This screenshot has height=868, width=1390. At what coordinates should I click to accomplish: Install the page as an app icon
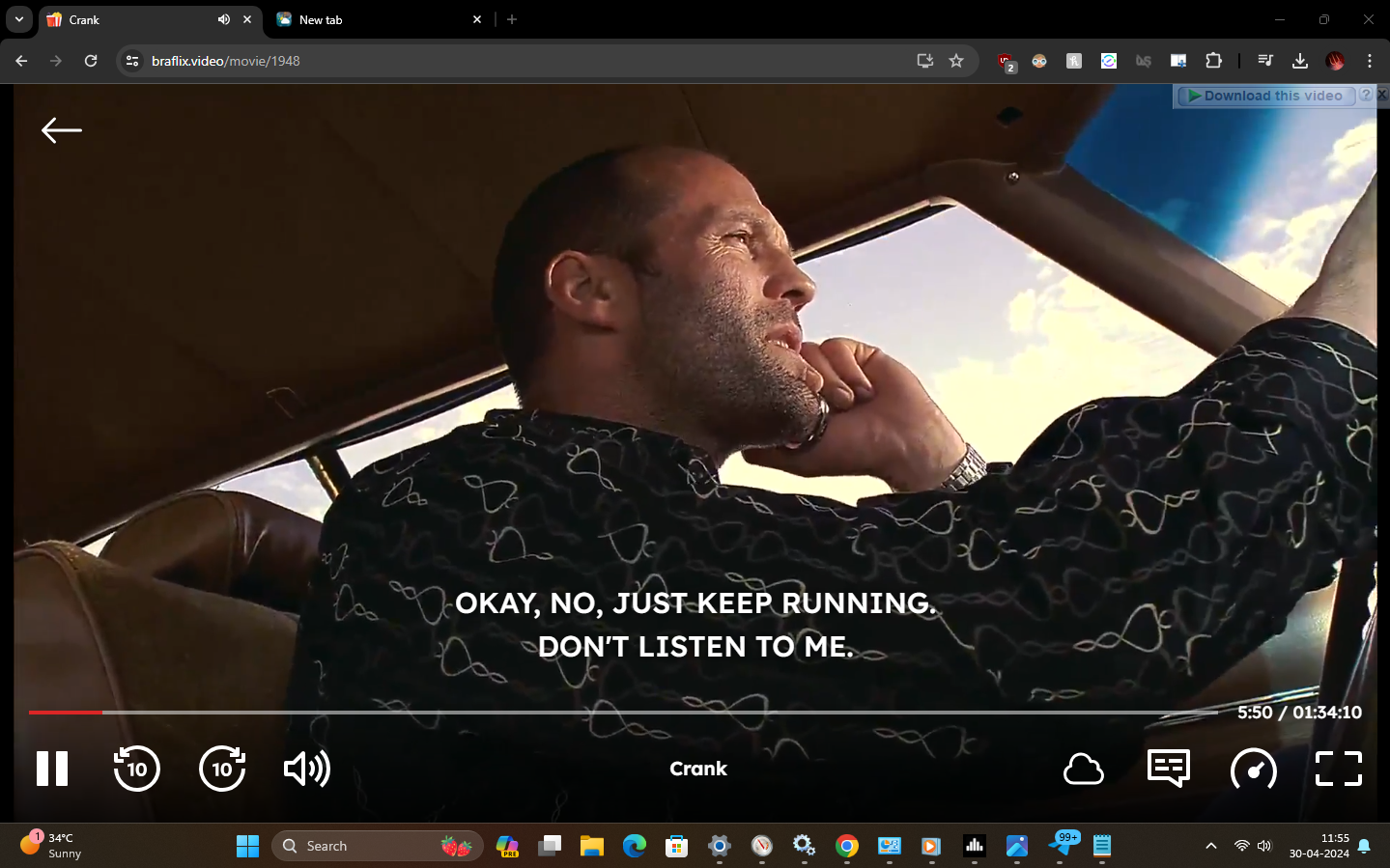coord(925,61)
